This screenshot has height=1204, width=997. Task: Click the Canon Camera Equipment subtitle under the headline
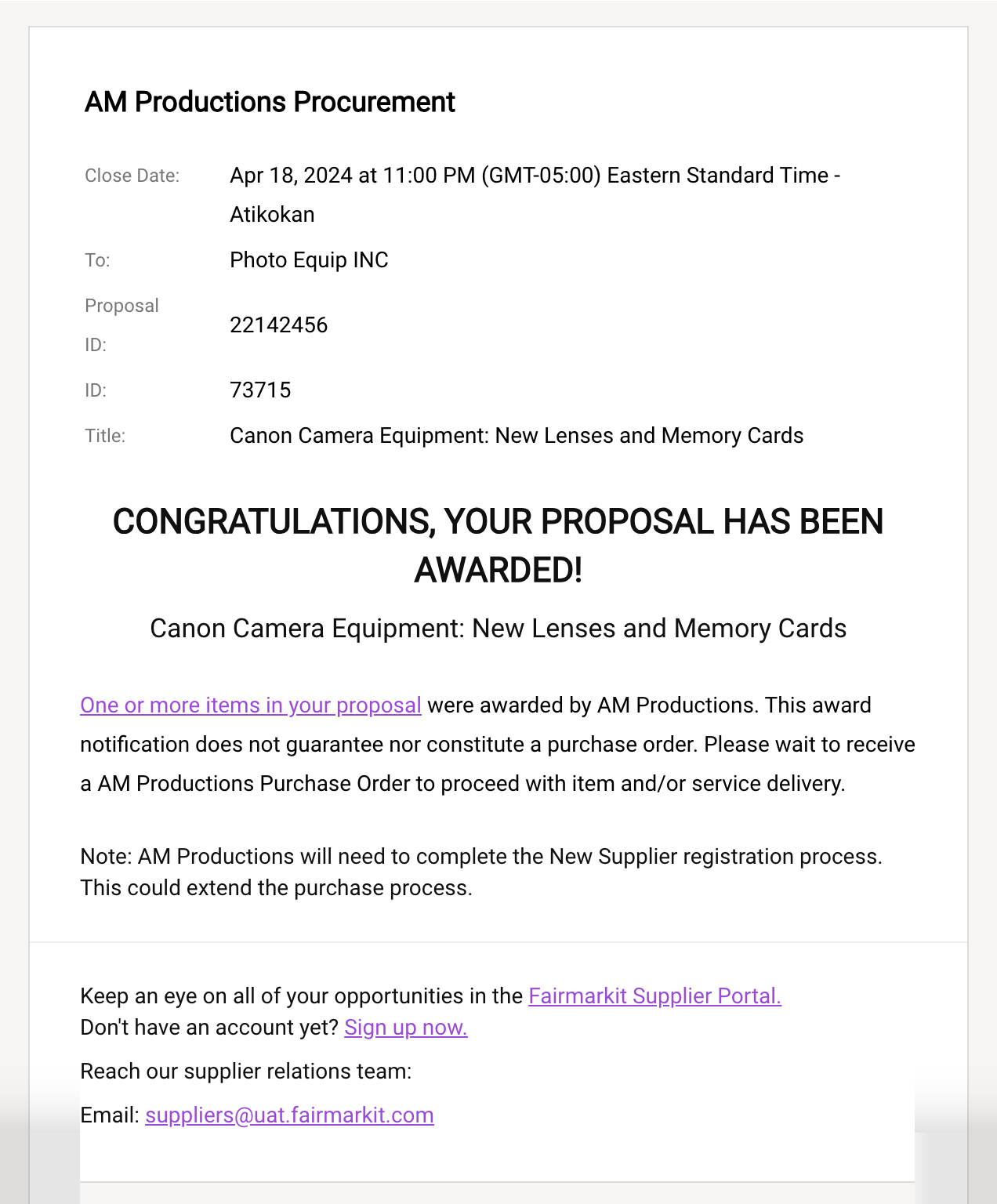coord(498,629)
